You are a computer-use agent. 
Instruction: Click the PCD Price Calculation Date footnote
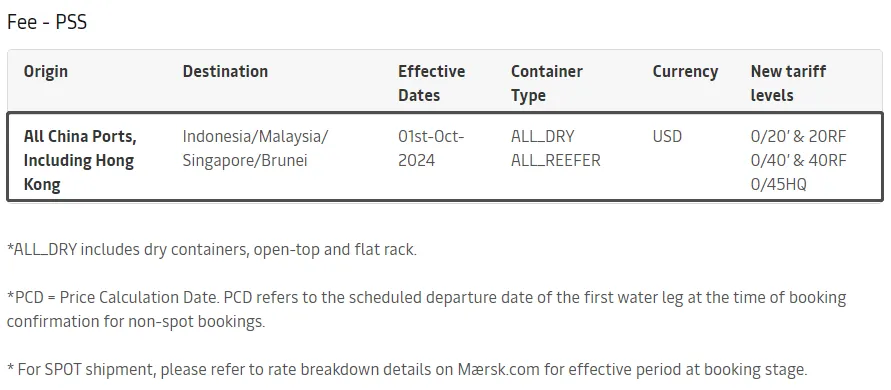(x=426, y=309)
